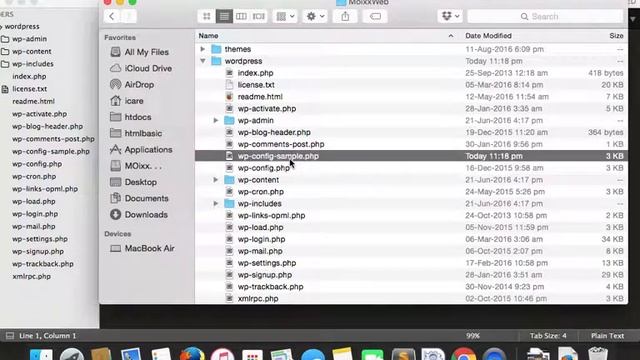Open Documents in sidebar
This screenshot has width=640, height=360.
point(139,198)
